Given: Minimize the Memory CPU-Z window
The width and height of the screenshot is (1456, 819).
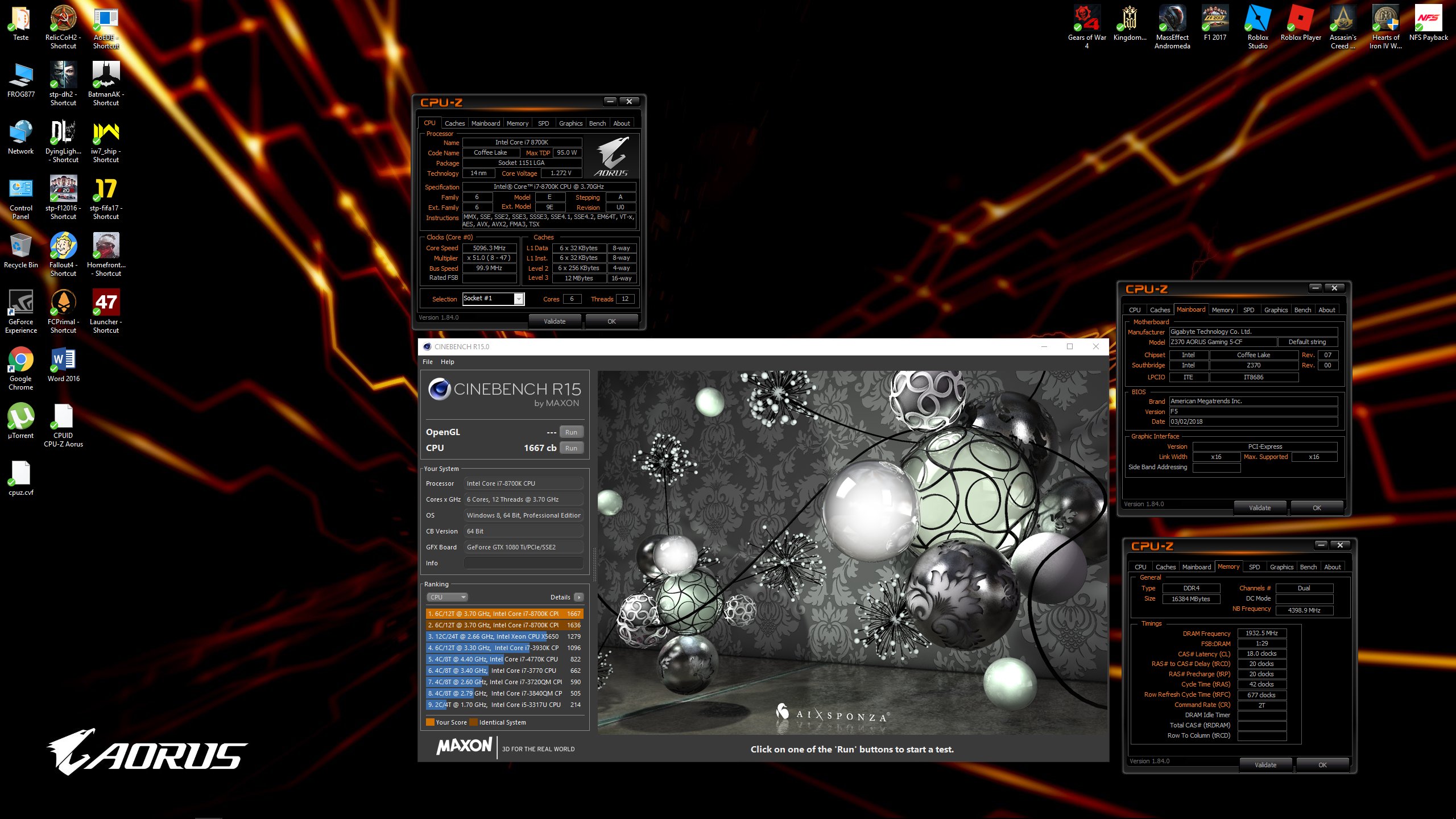Looking at the screenshot, I should [1321, 545].
